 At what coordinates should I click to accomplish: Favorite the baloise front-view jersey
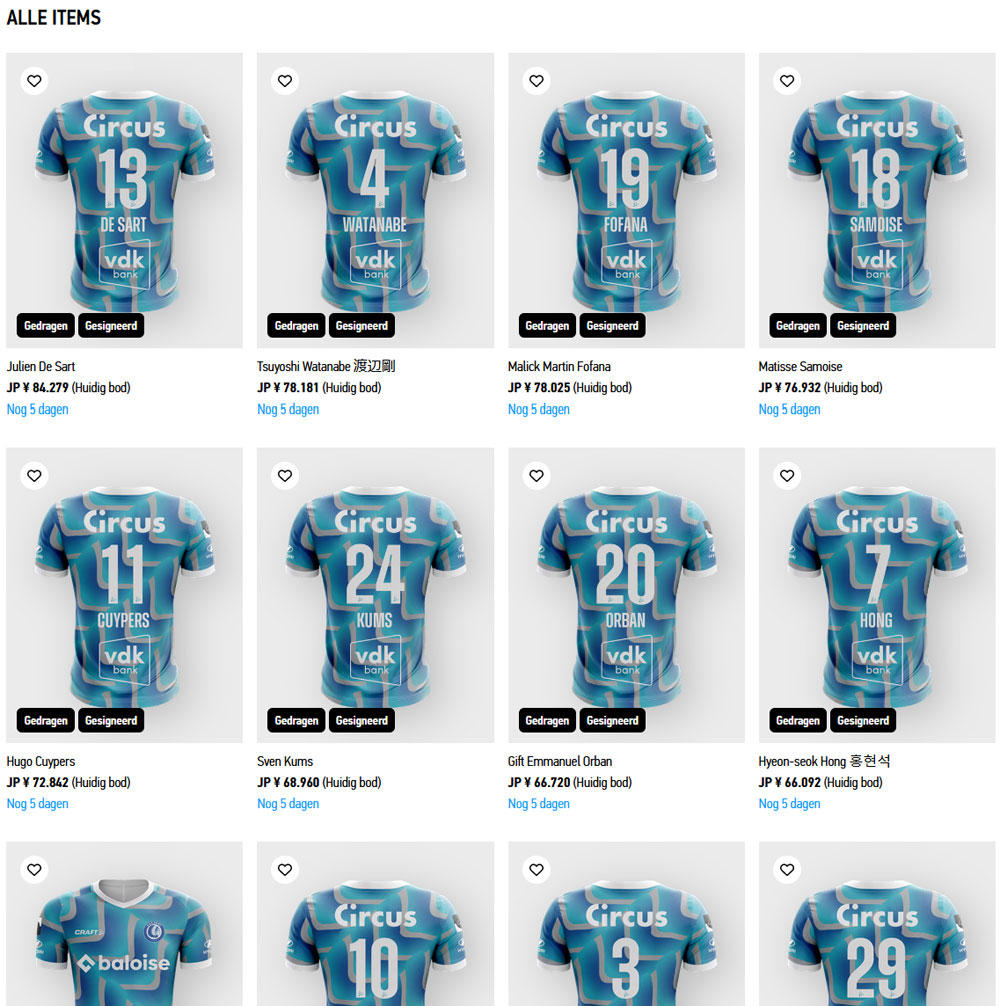[34, 869]
